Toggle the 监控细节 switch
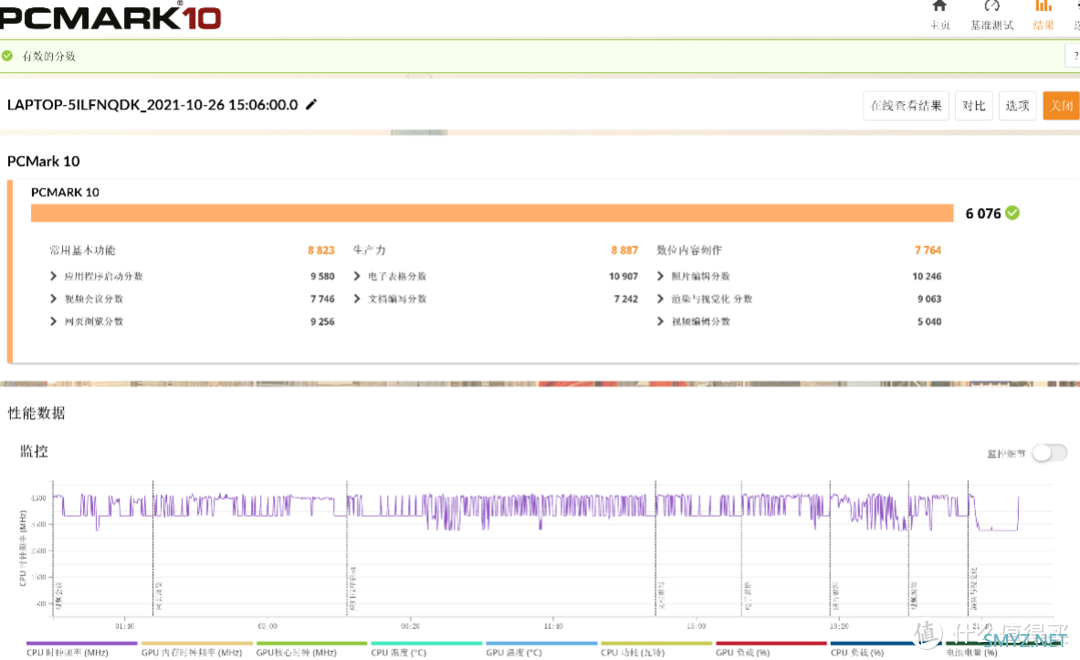This screenshot has width=1080, height=660. [1050, 453]
